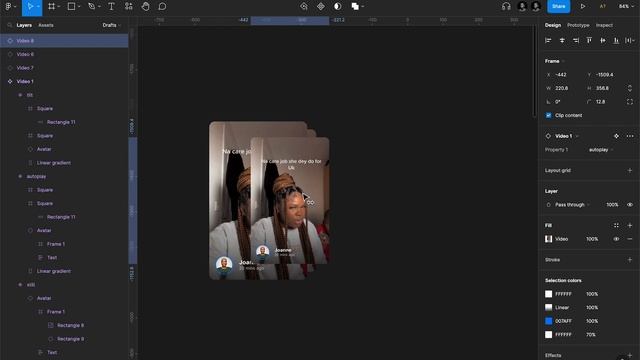Remove the Video fill
This screenshot has height=360, width=640.
point(630,239)
